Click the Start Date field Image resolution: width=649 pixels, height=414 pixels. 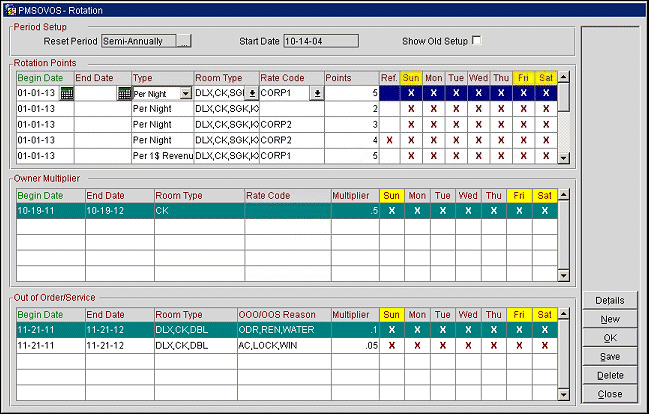[x=321, y=41]
